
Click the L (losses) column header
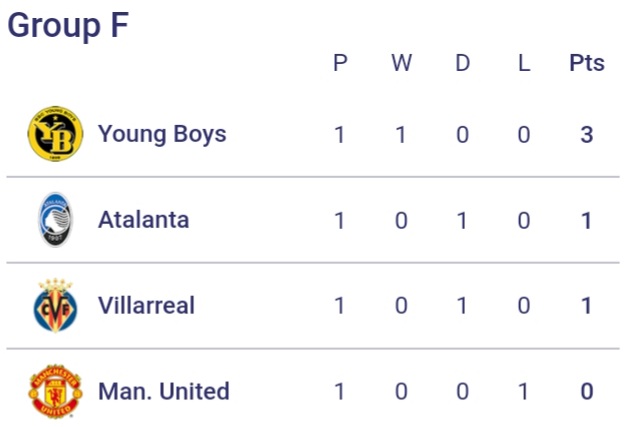click(x=523, y=63)
